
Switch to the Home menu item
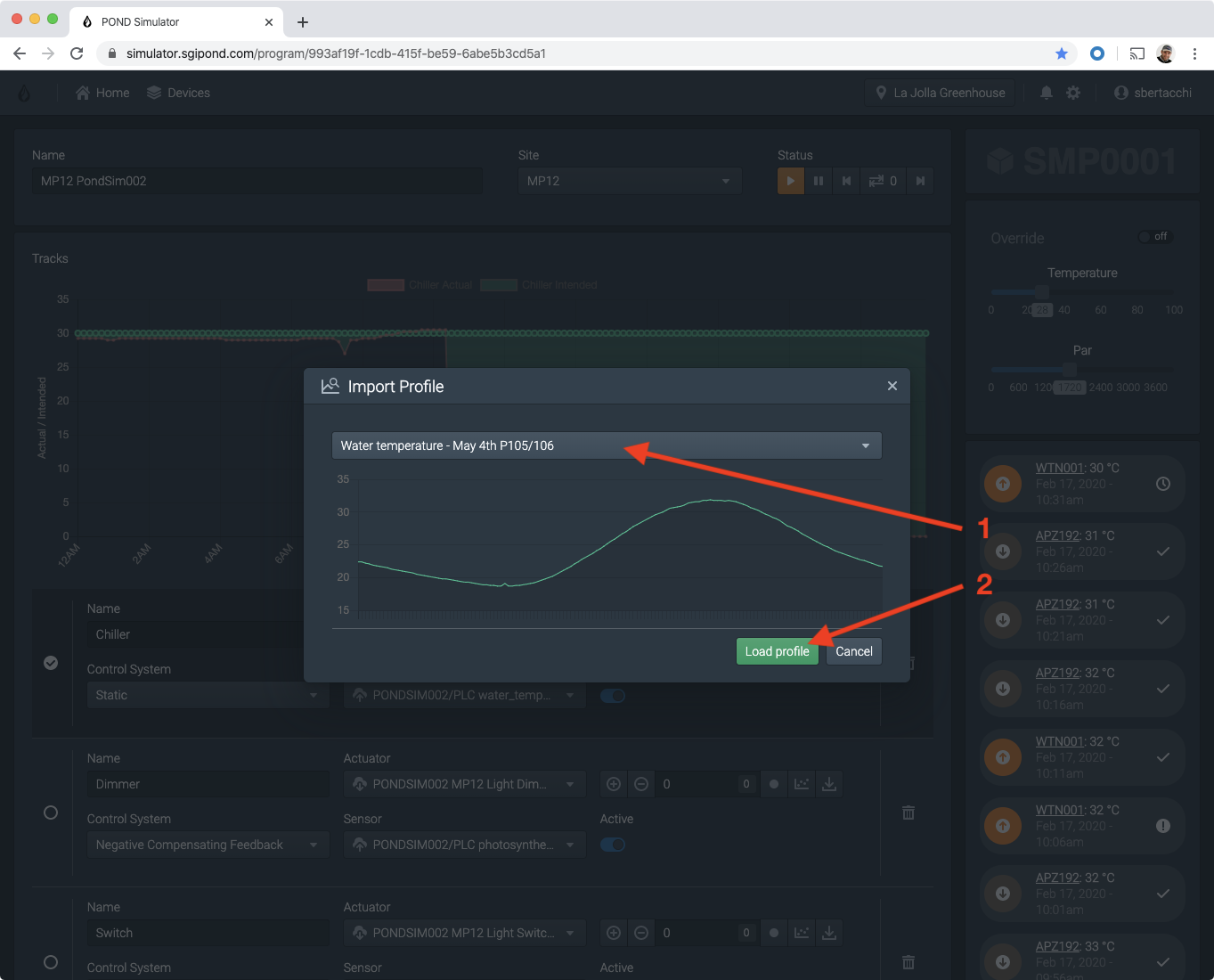point(102,92)
